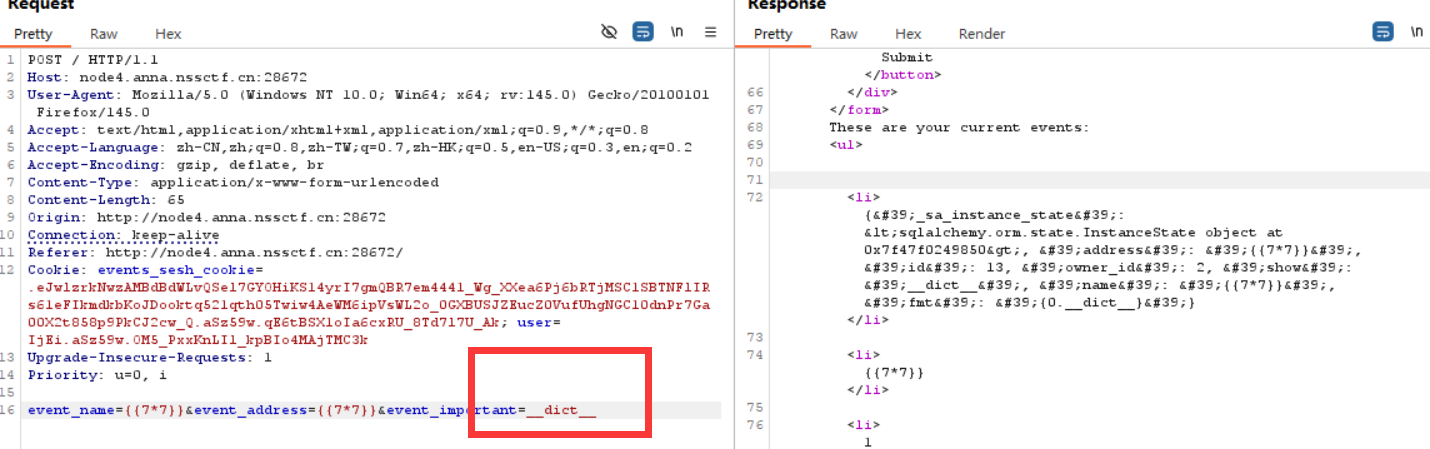Switch to the Hex tab in Request pane

tap(168, 34)
